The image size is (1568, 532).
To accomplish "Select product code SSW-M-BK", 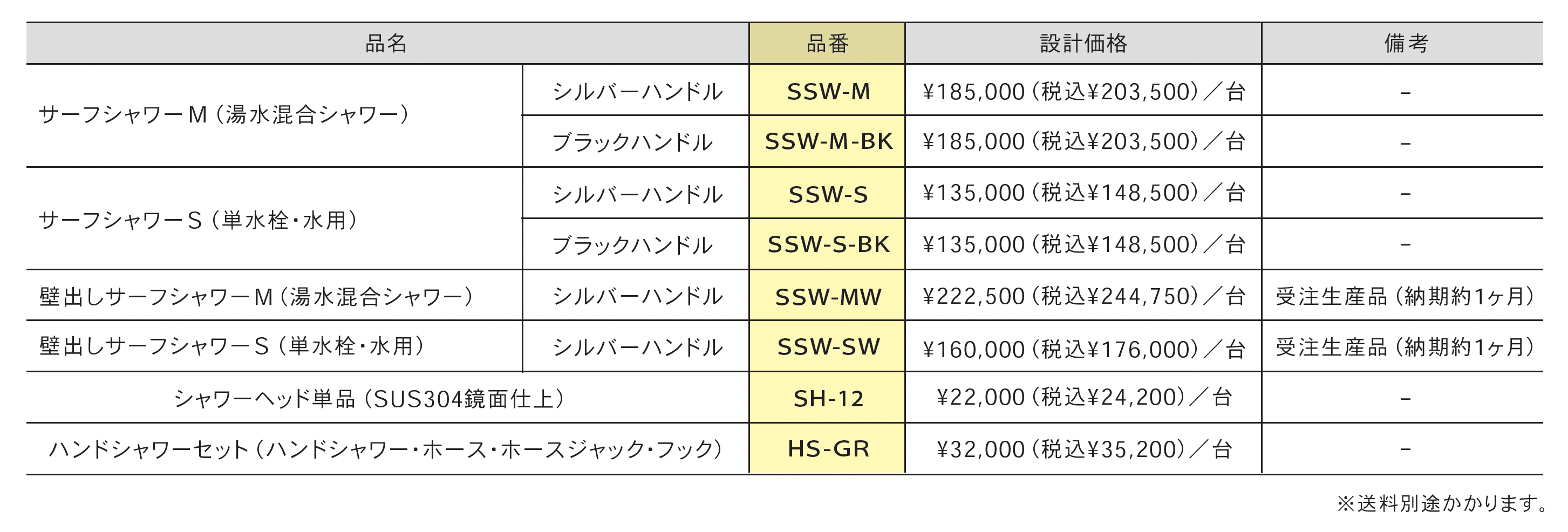I will point(828,141).
